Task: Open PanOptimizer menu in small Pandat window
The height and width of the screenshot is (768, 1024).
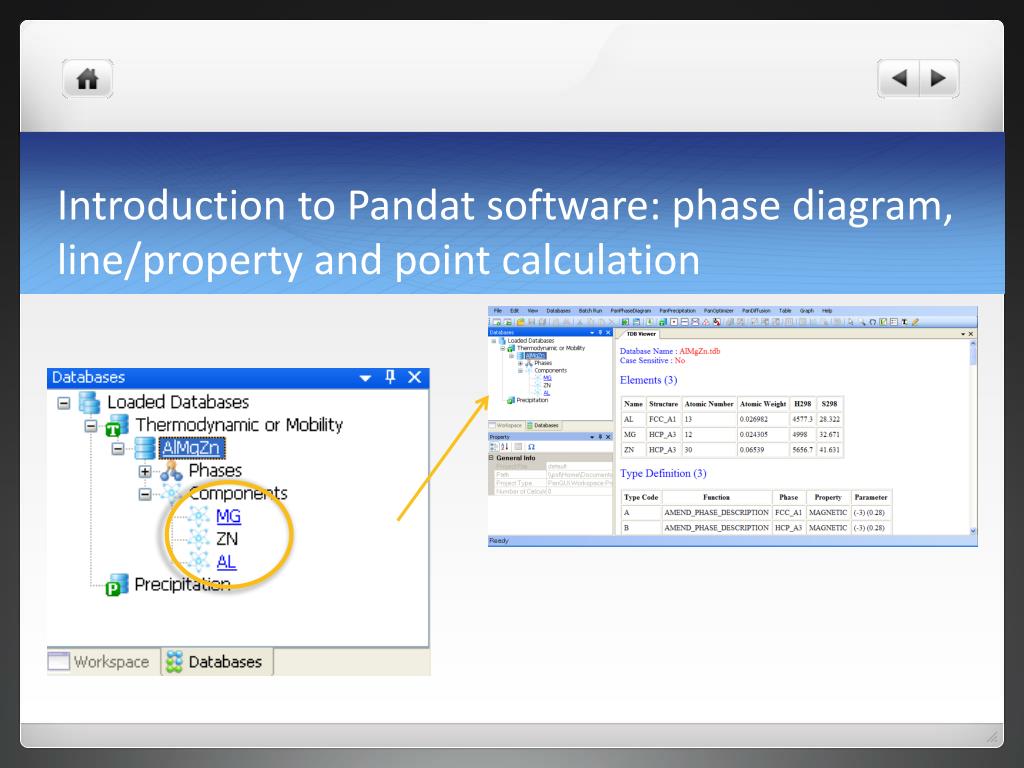Action: (718, 311)
